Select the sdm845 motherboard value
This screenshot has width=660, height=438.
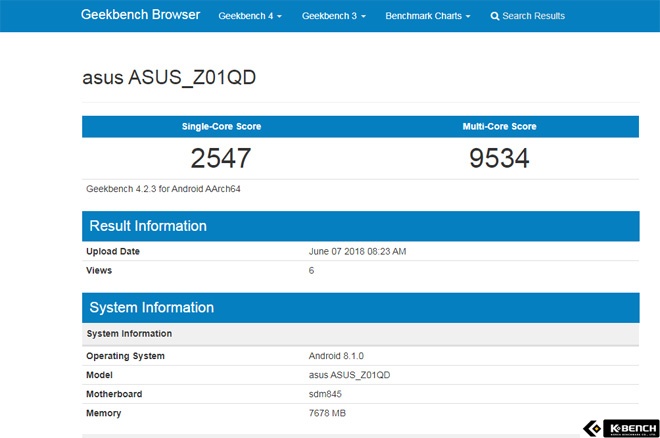pos(325,394)
